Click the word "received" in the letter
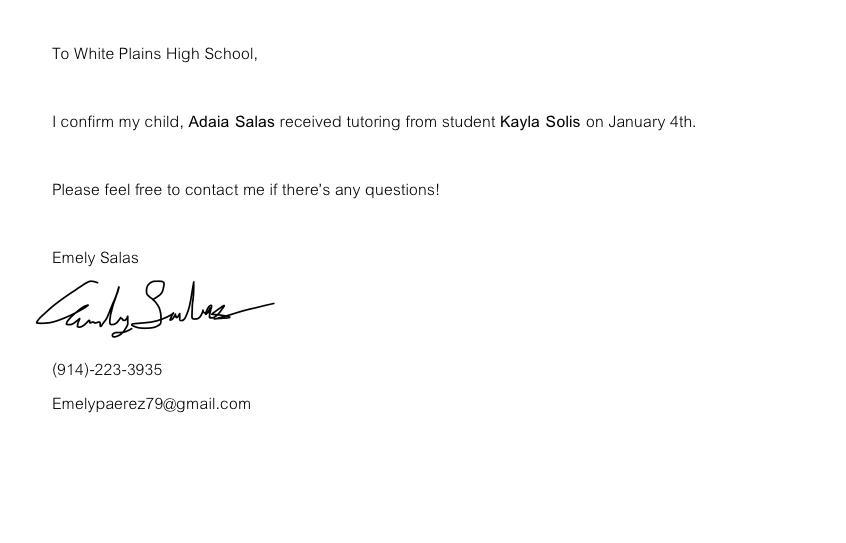Screen dimensions: 846x543 pyautogui.click(x=310, y=122)
